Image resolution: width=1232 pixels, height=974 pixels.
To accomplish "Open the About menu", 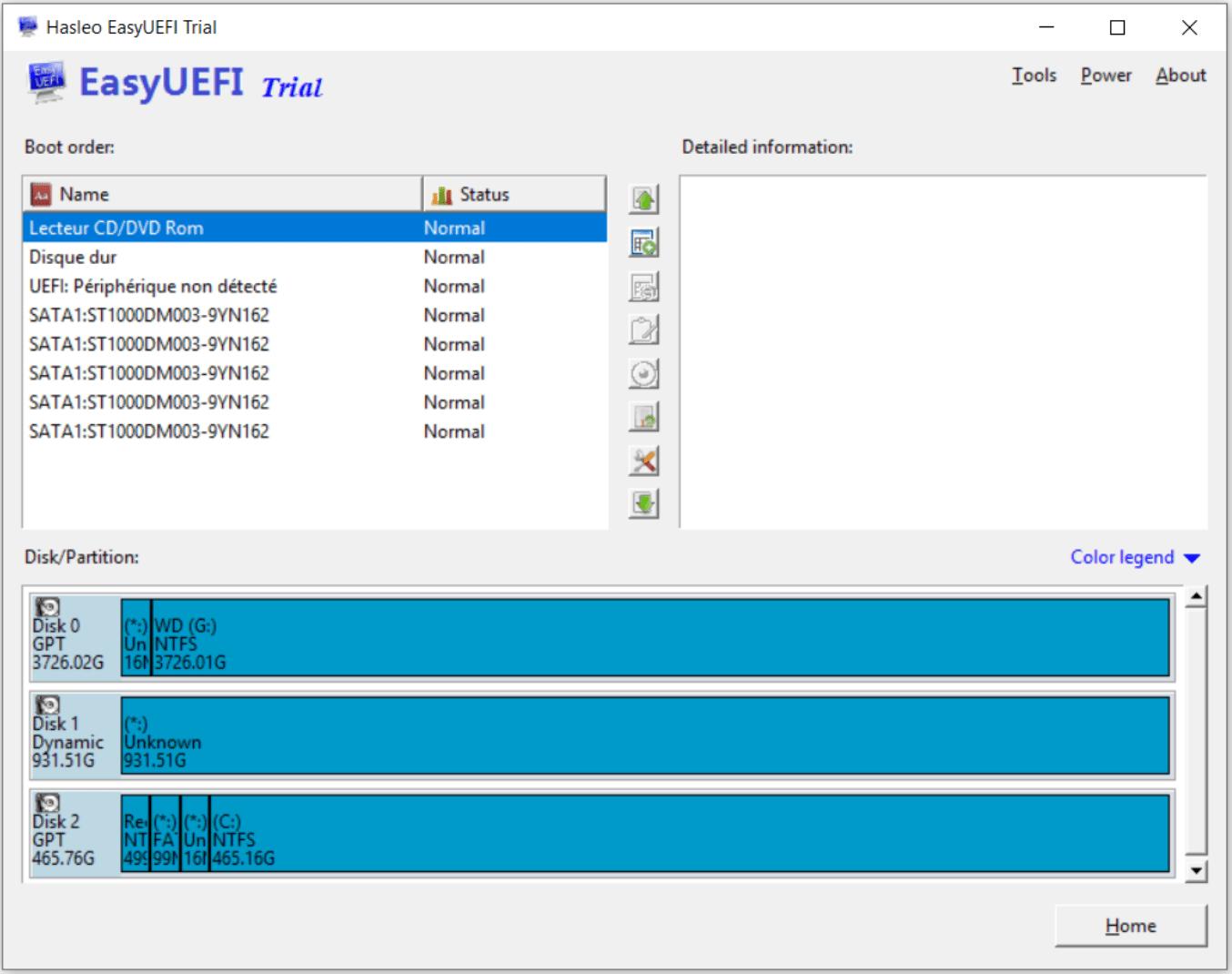I will click(1181, 76).
